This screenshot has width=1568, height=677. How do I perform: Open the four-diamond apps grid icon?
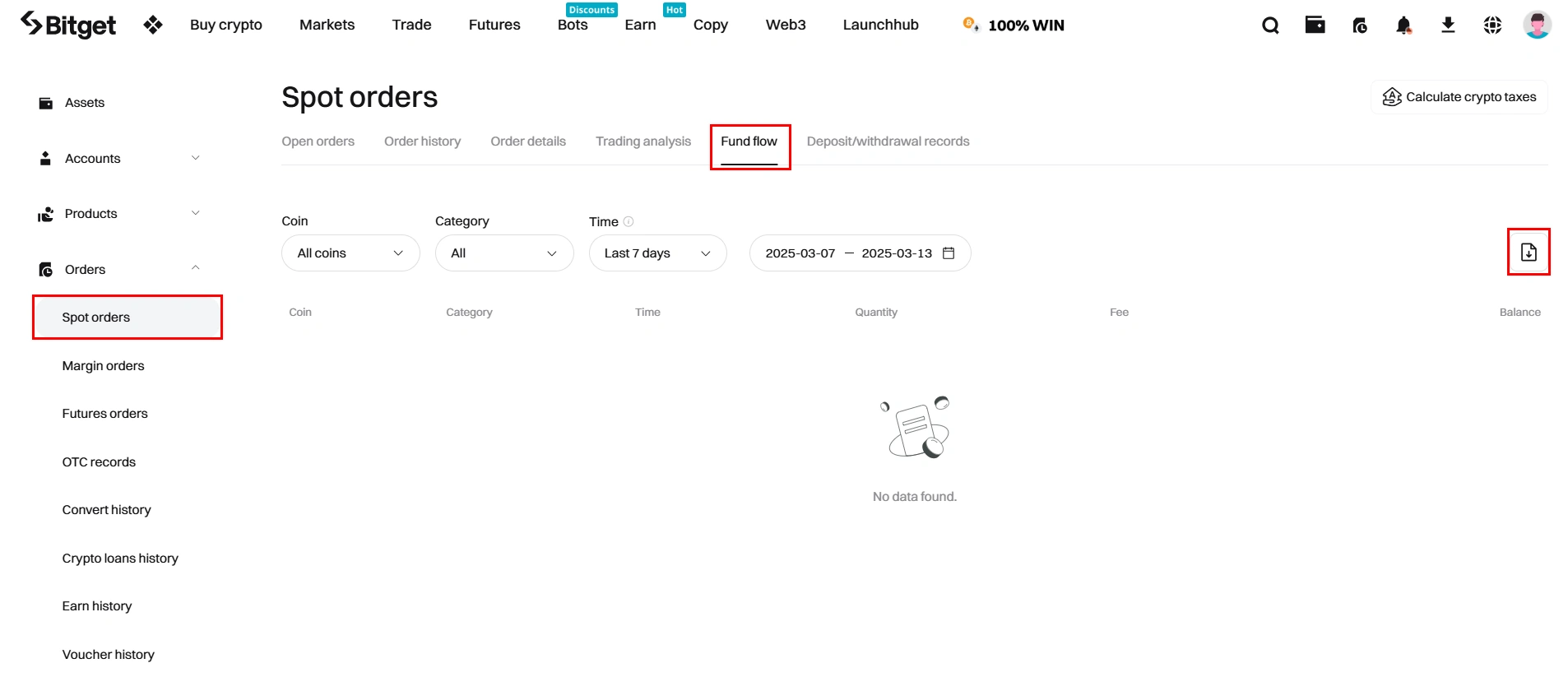coord(153,25)
